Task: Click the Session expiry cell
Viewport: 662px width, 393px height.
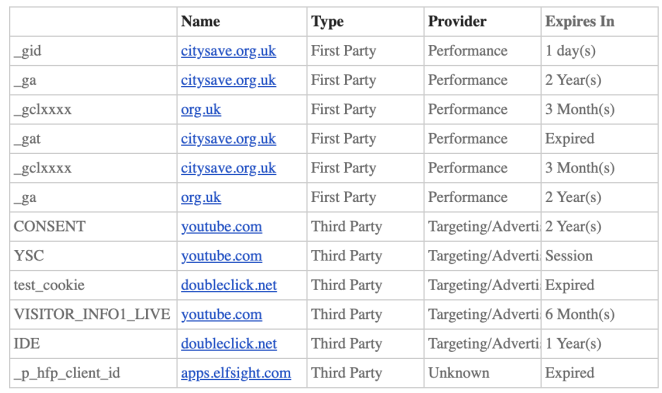Action: point(600,256)
